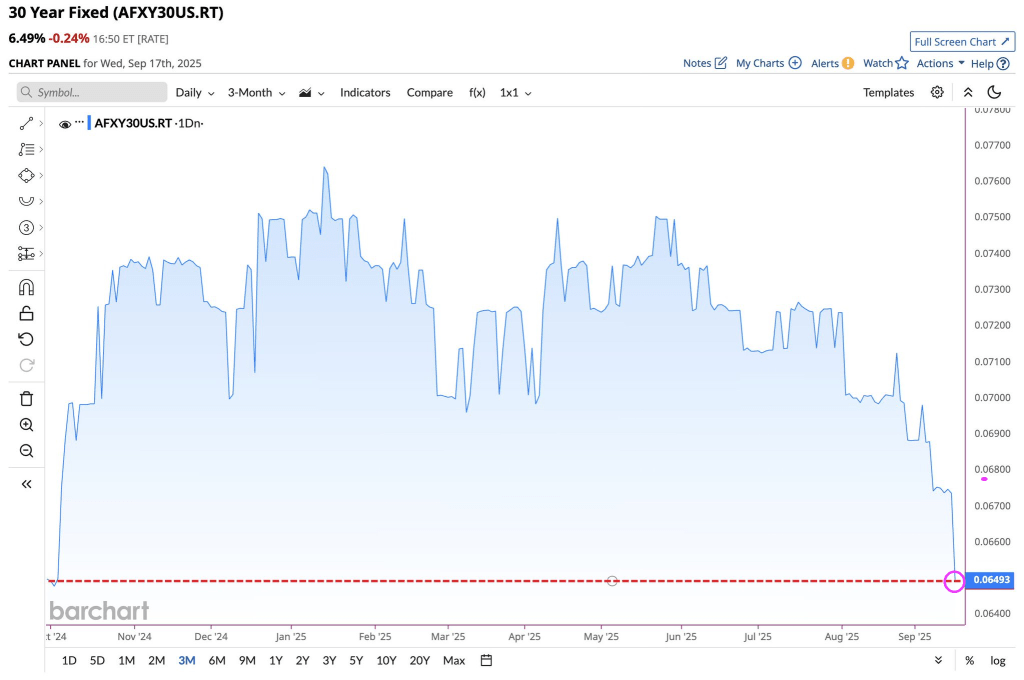Switch to dark mode with moon icon
Viewport: 1024px width, 680px height.
tap(994, 92)
